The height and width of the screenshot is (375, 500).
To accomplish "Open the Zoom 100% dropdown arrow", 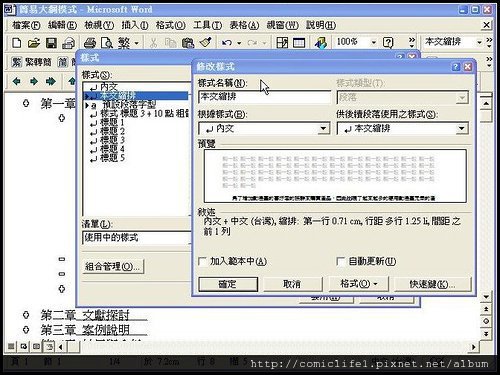I will [374, 42].
